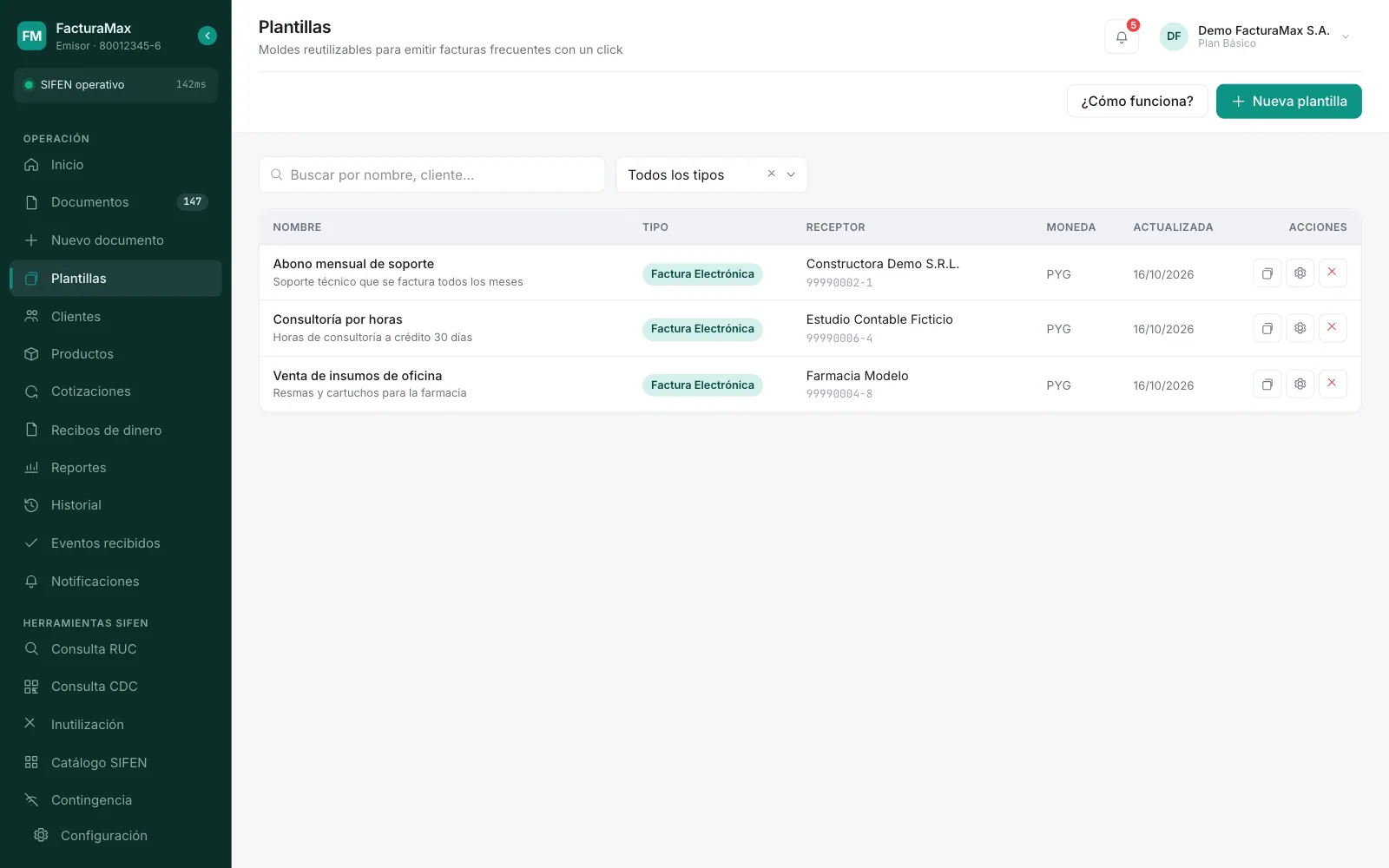Expand the Todos los tipos dropdown arrow
Screen dimensions: 1389x868
[791, 174]
